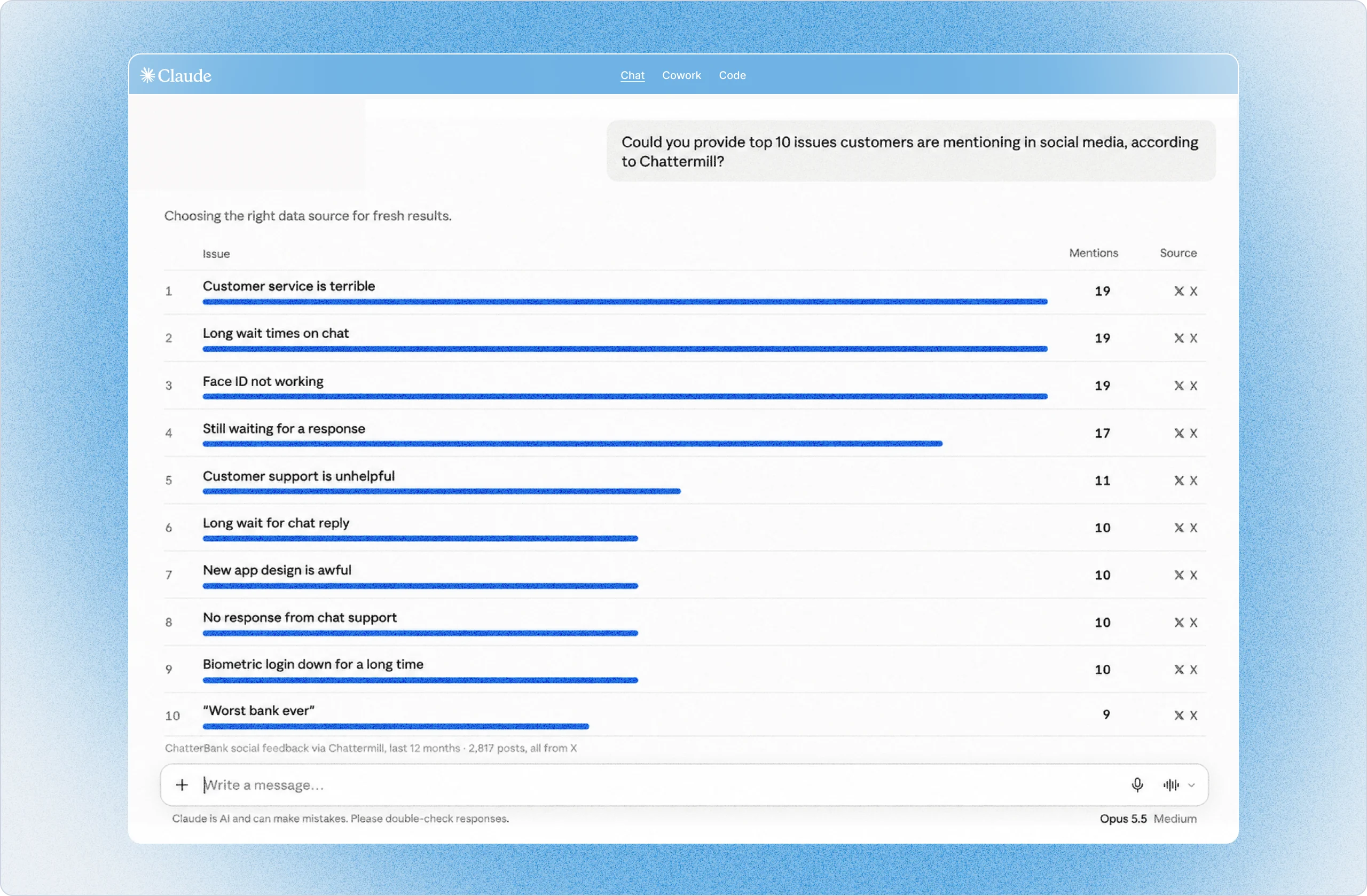Open X source for Biometric login down row
The image size is (1367, 896).
[1185, 670]
